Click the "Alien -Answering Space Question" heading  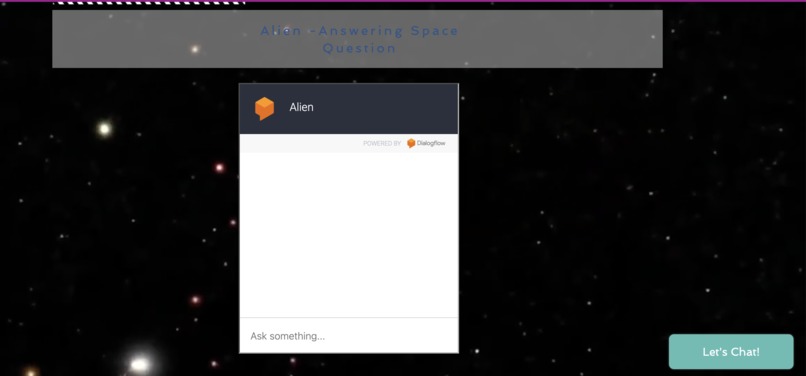click(x=359, y=40)
